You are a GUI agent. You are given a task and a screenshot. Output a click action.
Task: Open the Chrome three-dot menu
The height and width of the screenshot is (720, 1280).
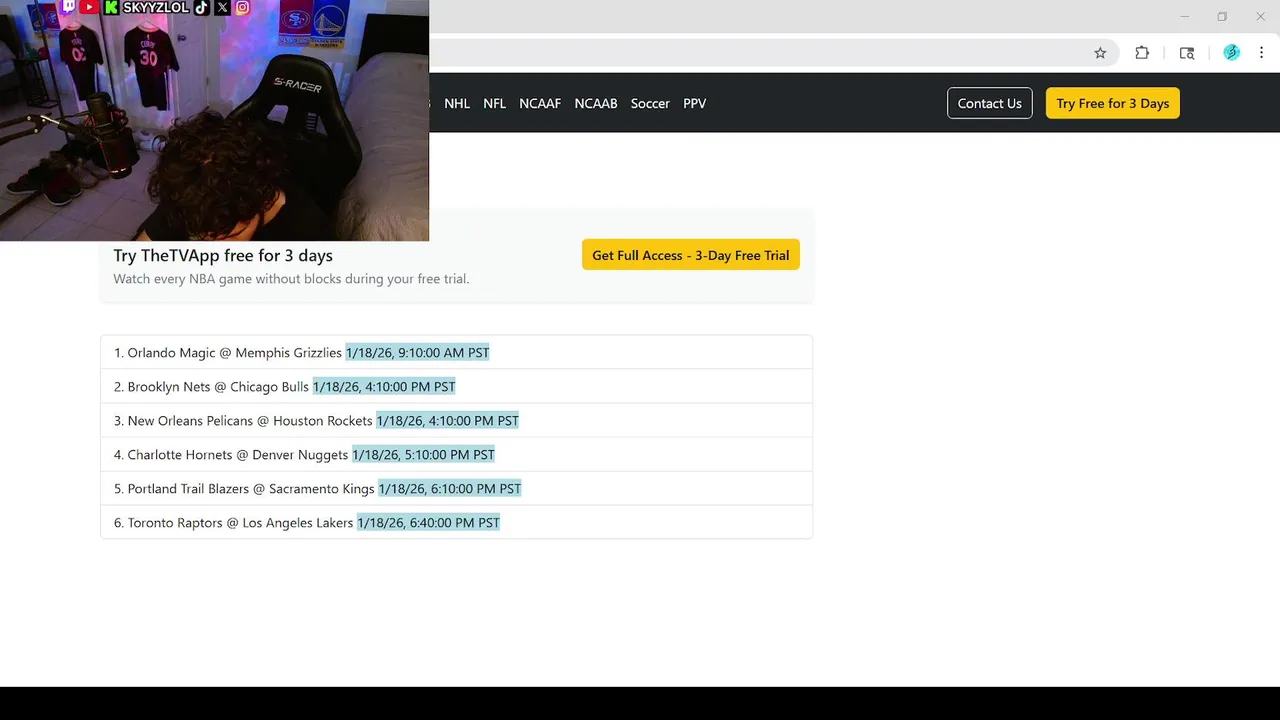pyautogui.click(x=1261, y=53)
